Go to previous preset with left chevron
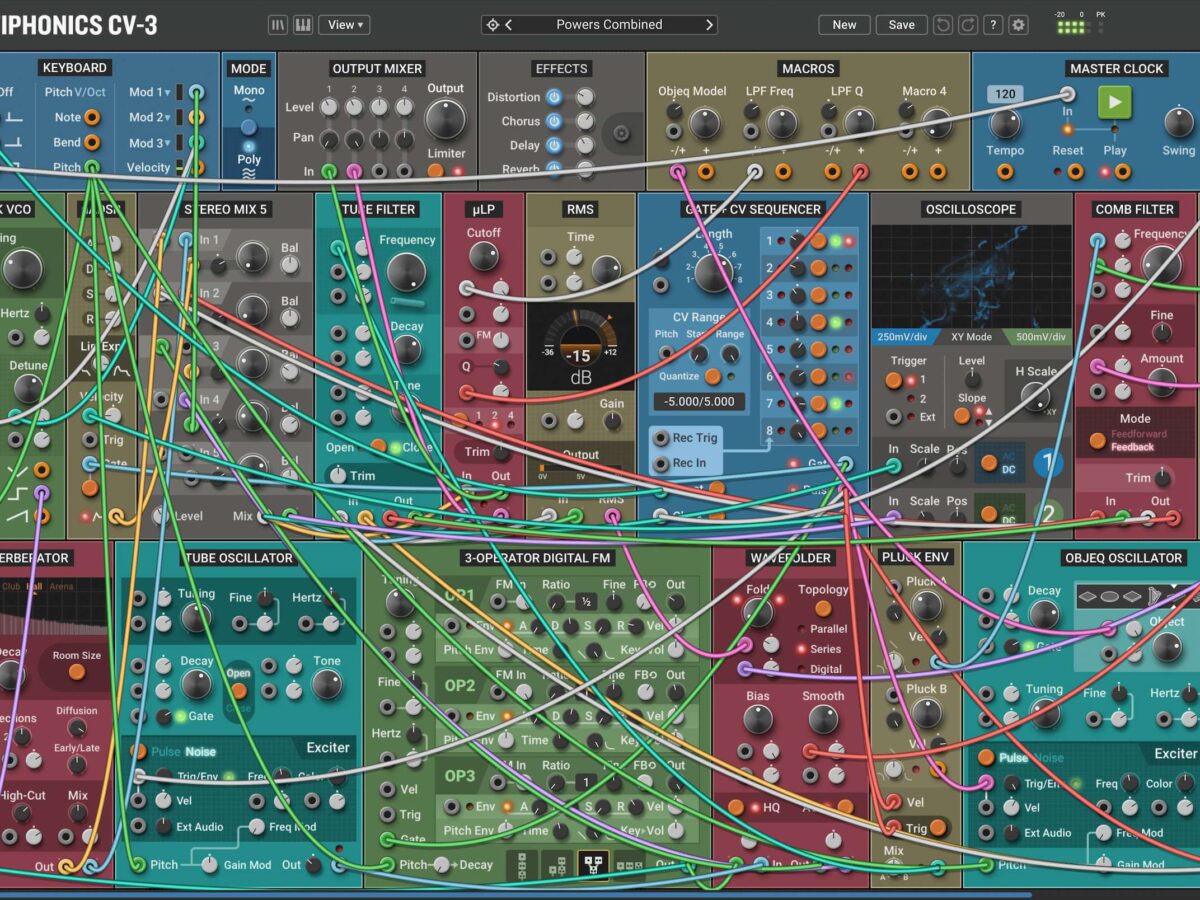1200x900 pixels. [x=509, y=25]
